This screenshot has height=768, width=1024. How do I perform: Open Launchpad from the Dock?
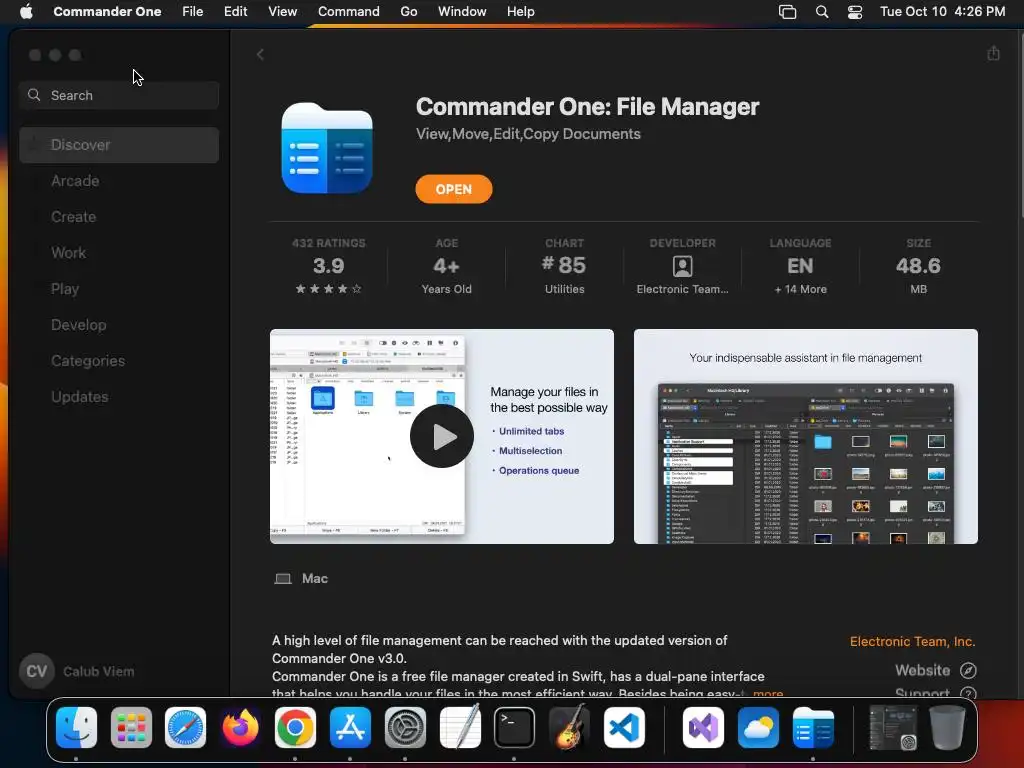(131, 728)
